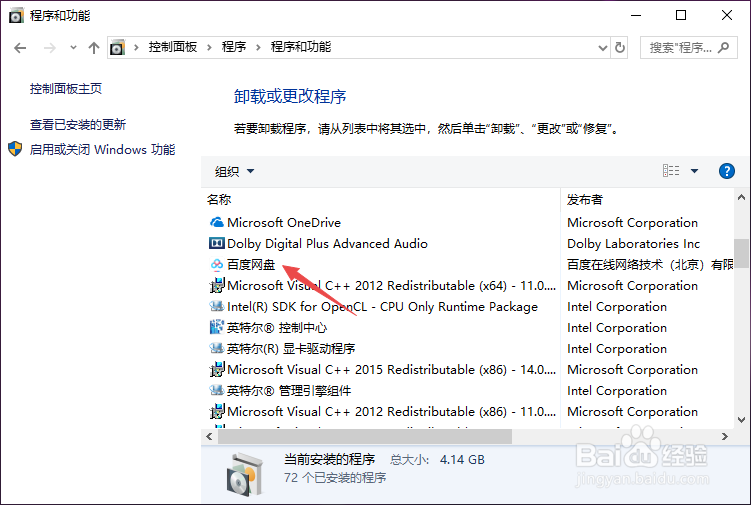Image resolution: width=751 pixels, height=505 pixels.
Task: Click the 英特尔 管理引擎组件 icon
Action: (216, 390)
